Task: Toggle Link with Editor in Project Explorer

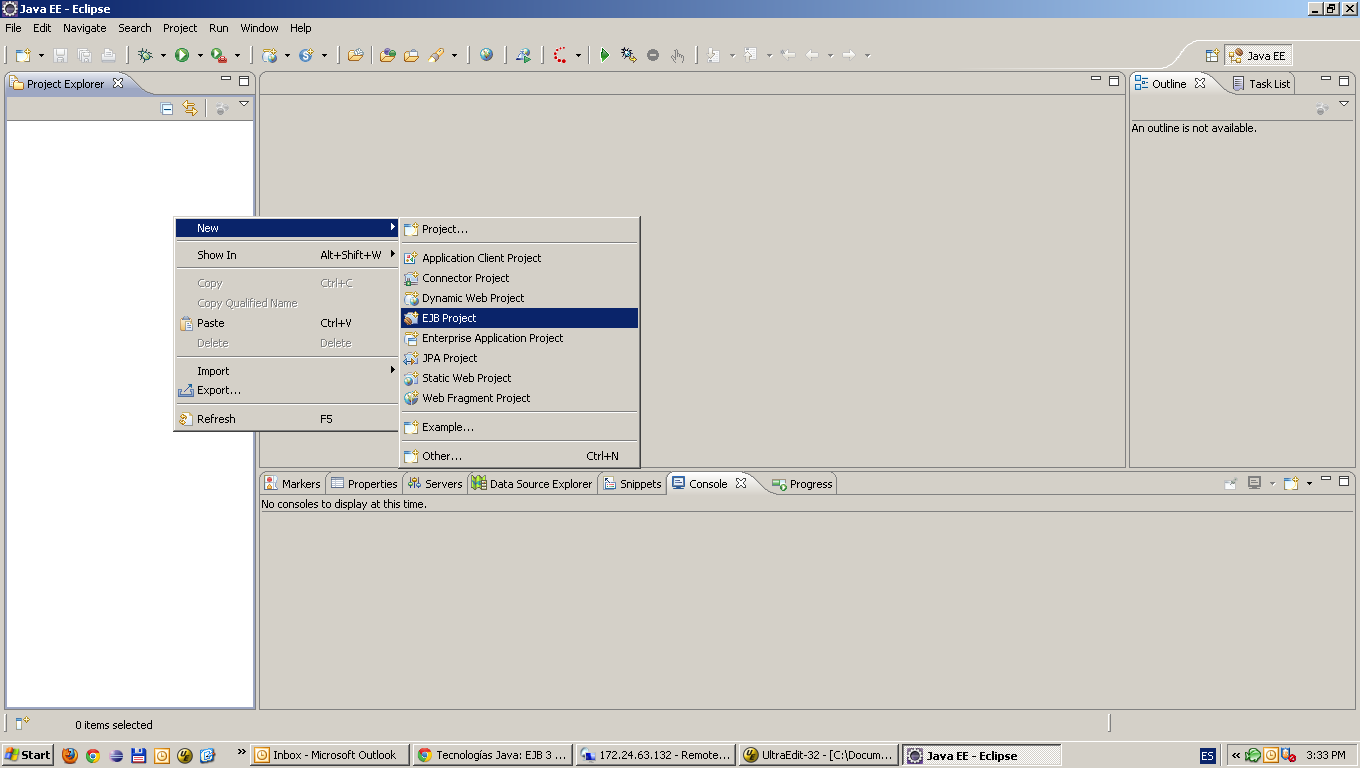Action: [x=190, y=108]
